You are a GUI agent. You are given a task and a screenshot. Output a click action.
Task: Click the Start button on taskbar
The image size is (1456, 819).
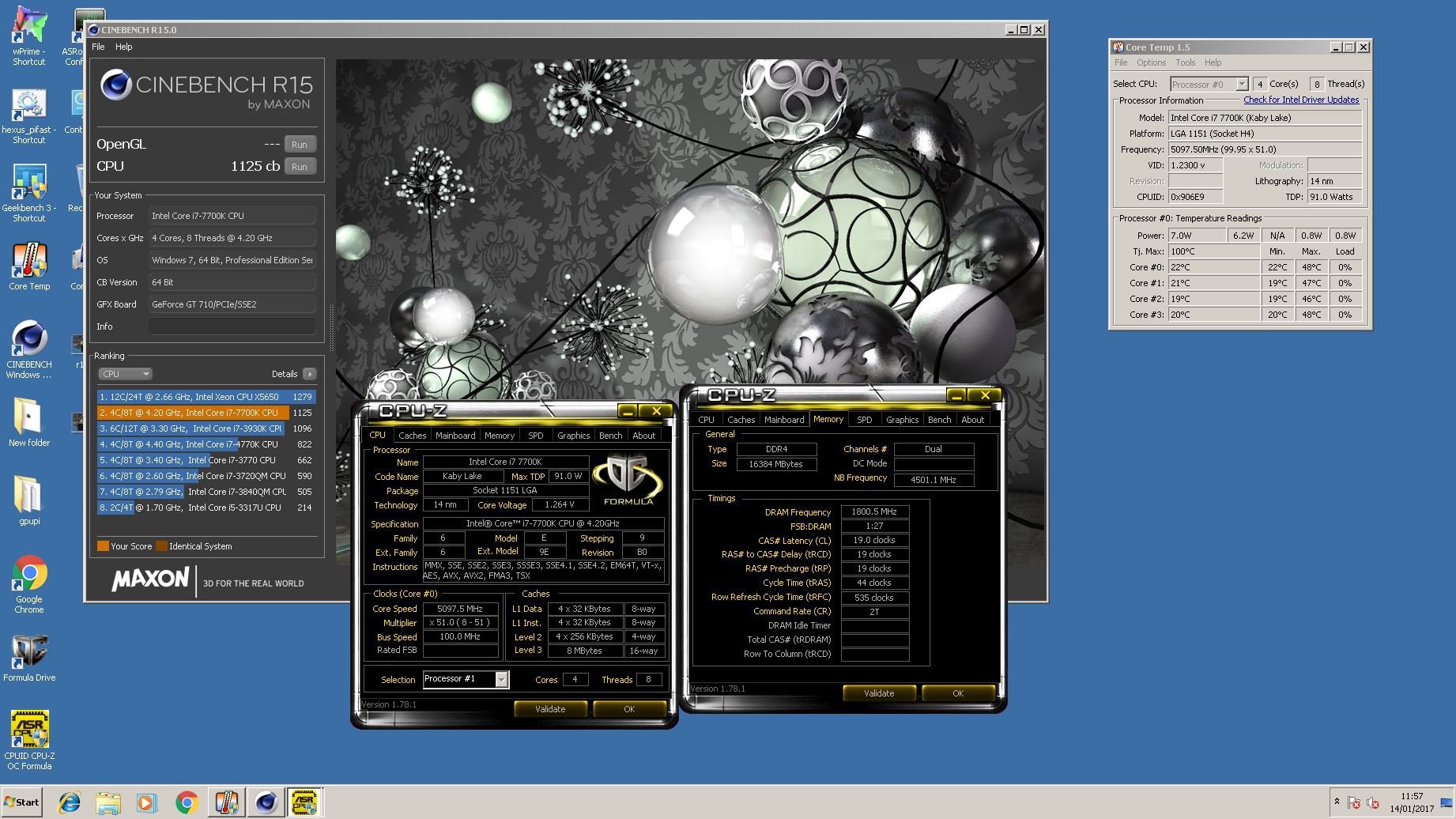(x=22, y=802)
